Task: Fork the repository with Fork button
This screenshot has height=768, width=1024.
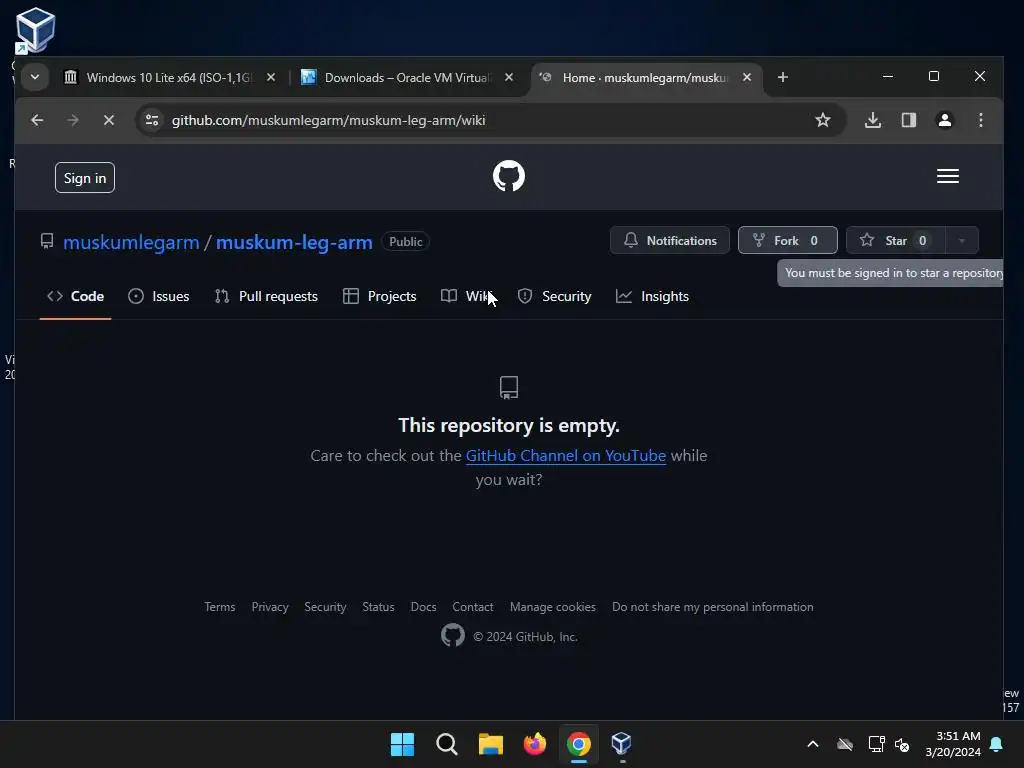Action: pyautogui.click(x=788, y=240)
